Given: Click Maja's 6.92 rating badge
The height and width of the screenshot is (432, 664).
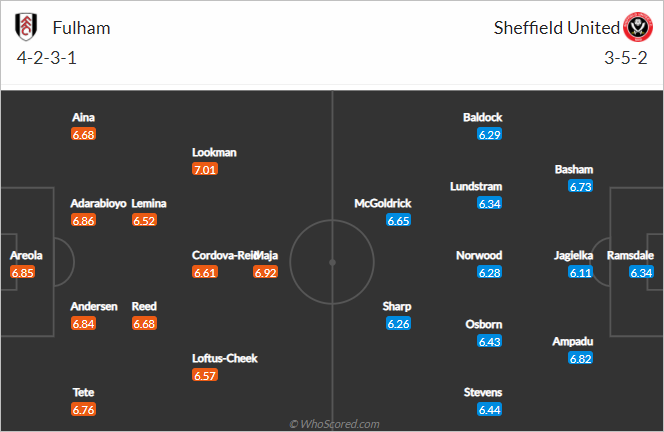Looking at the screenshot, I should 266,272.
